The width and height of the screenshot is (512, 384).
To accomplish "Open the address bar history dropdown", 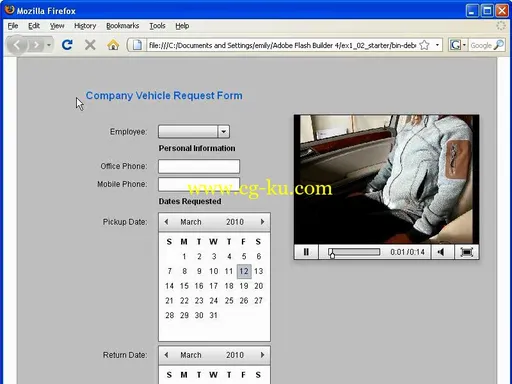I will 437,45.
